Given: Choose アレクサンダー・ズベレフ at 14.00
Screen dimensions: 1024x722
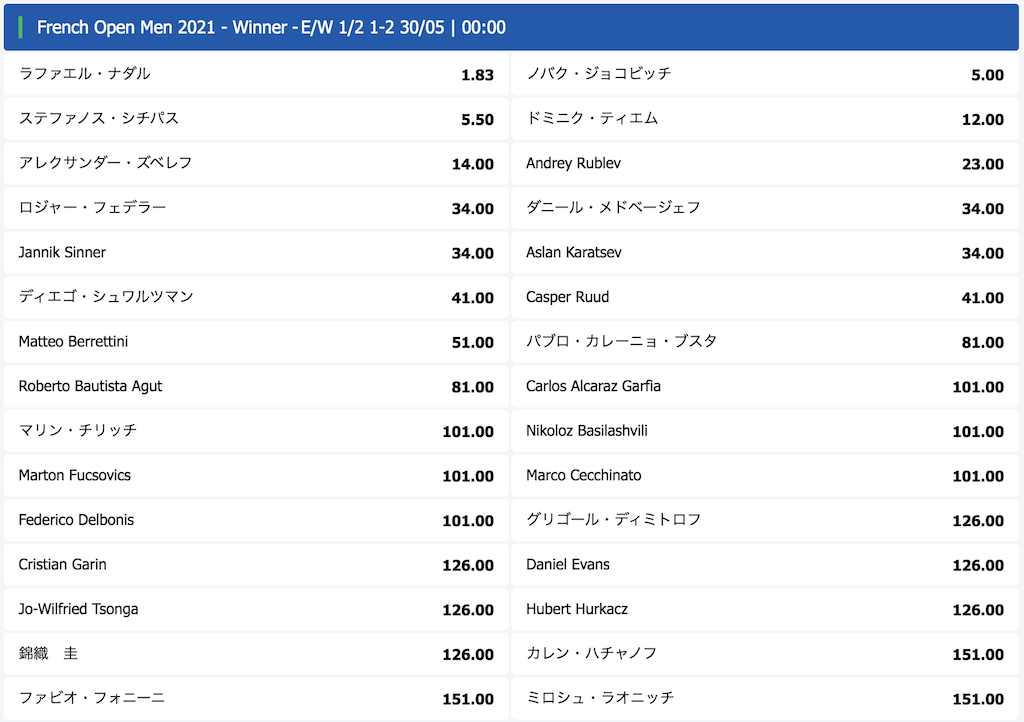Looking at the screenshot, I should pos(256,163).
